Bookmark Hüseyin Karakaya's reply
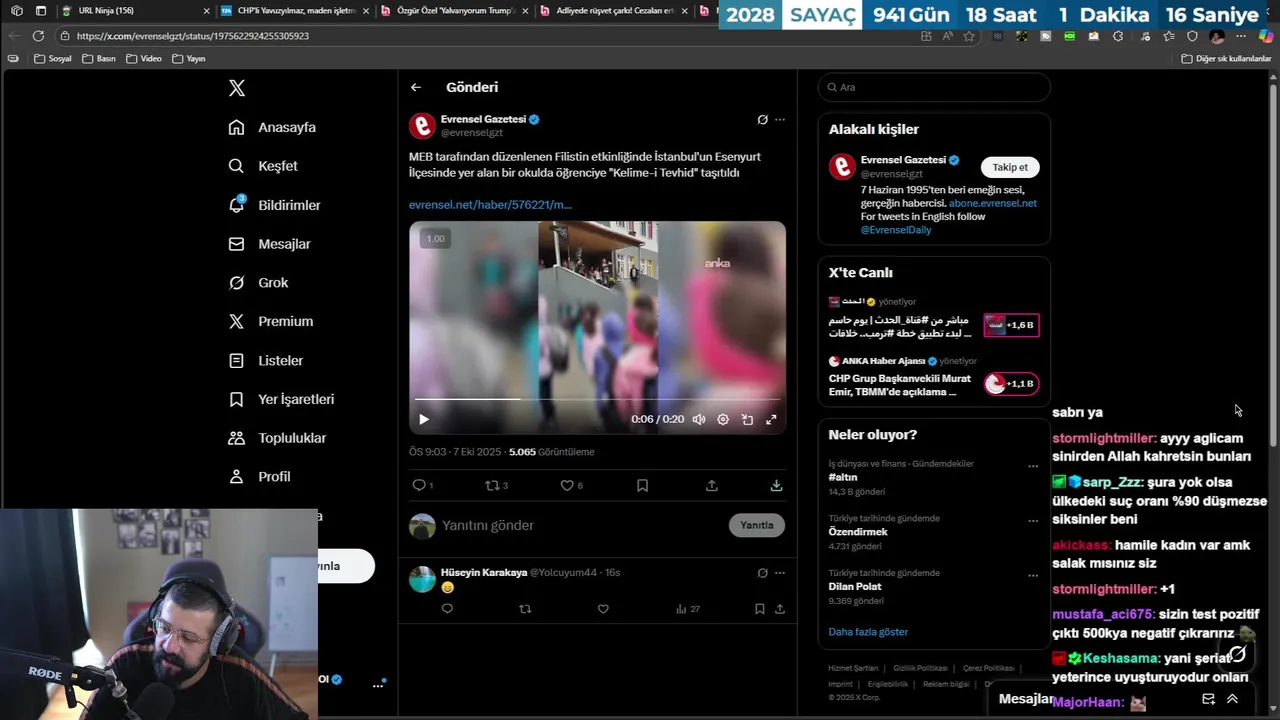Viewport: 1280px width, 720px height. pyautogui.click(x=760, y=609)
